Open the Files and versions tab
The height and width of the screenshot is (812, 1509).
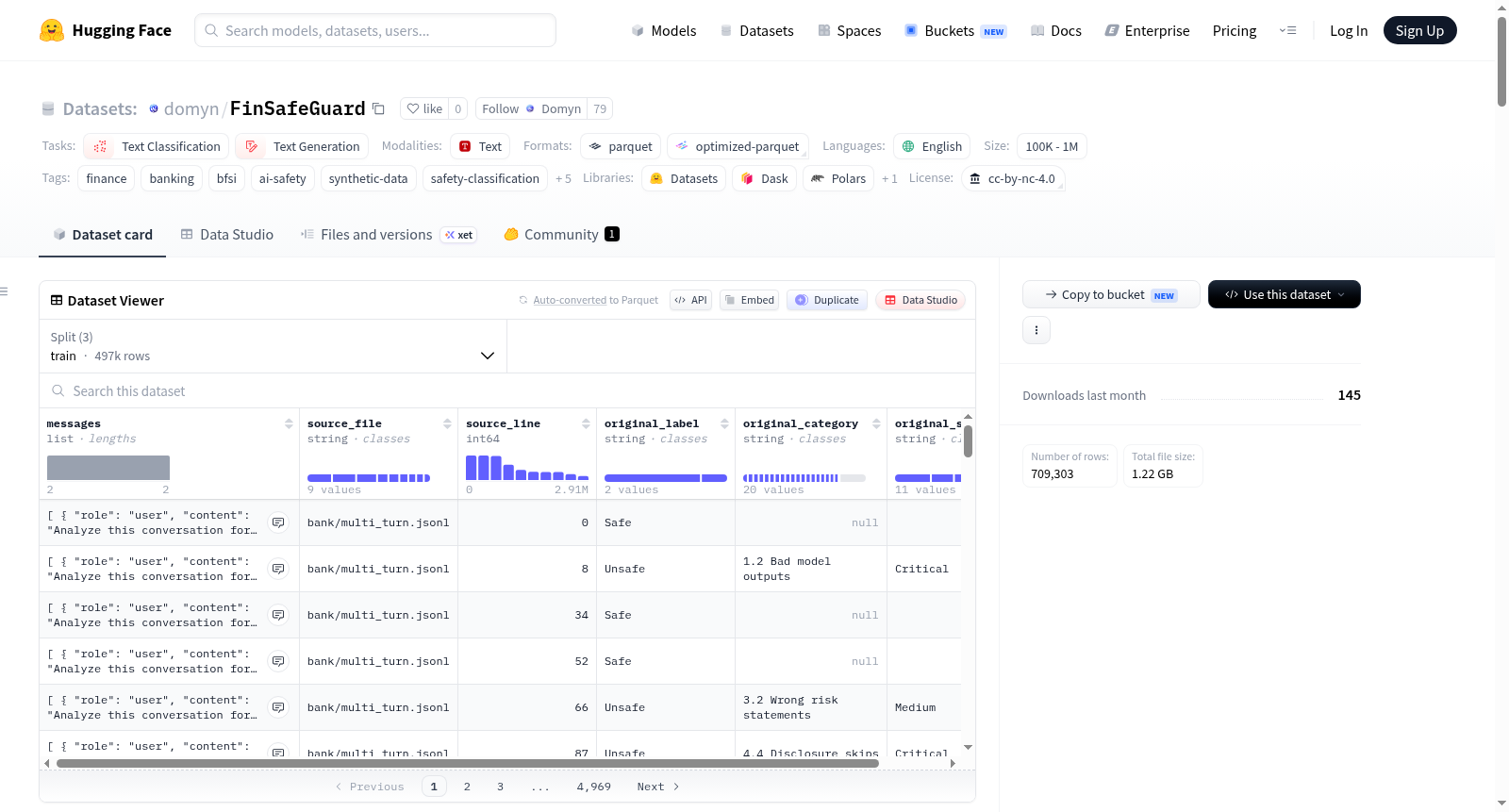pos(388,235)
